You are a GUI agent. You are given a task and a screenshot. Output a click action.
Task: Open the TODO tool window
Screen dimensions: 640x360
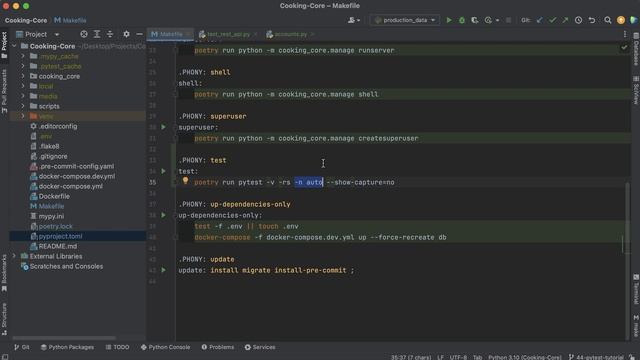(x=118, y=347)
